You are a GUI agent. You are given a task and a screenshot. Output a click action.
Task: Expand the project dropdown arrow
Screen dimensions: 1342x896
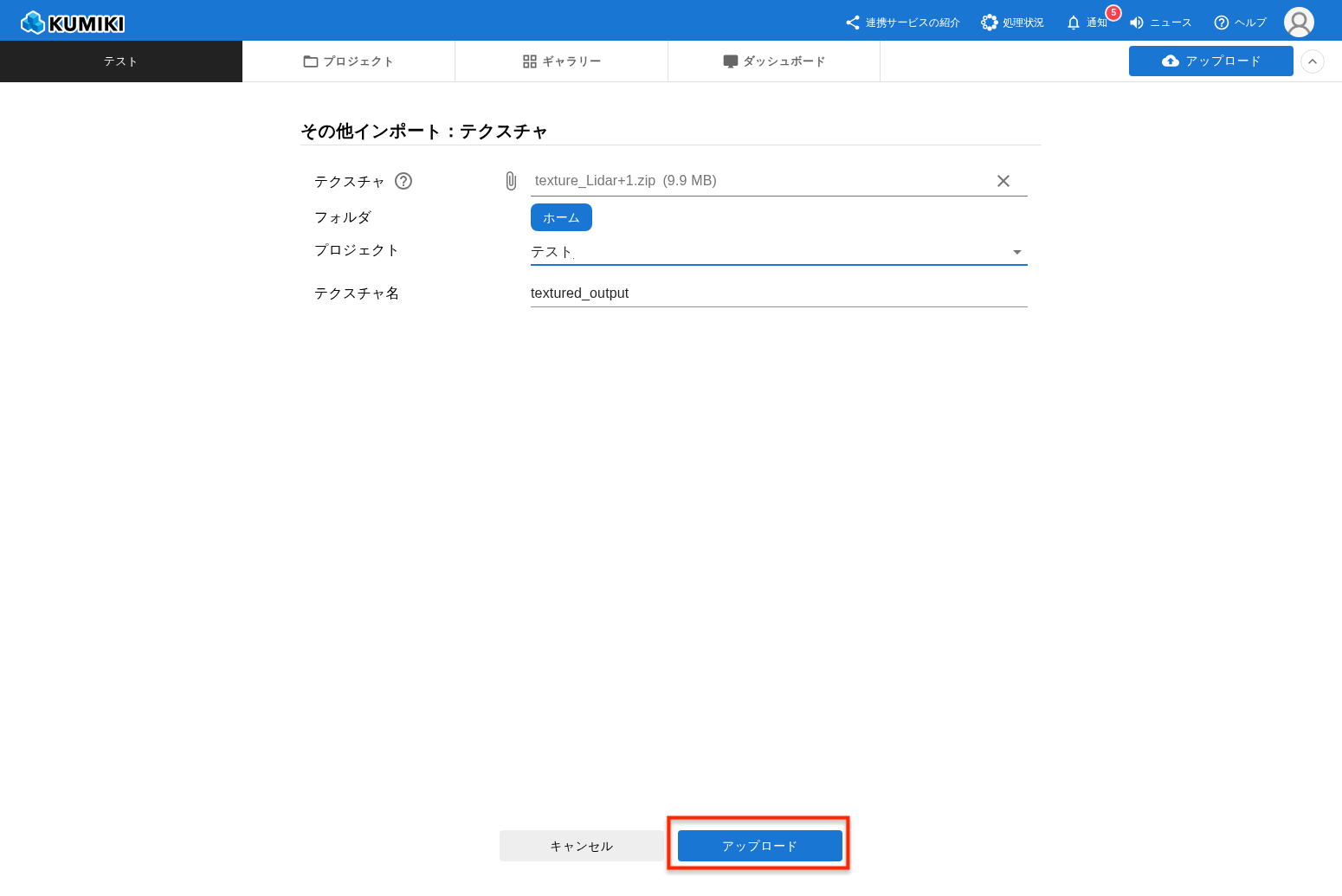(1017, 253)
